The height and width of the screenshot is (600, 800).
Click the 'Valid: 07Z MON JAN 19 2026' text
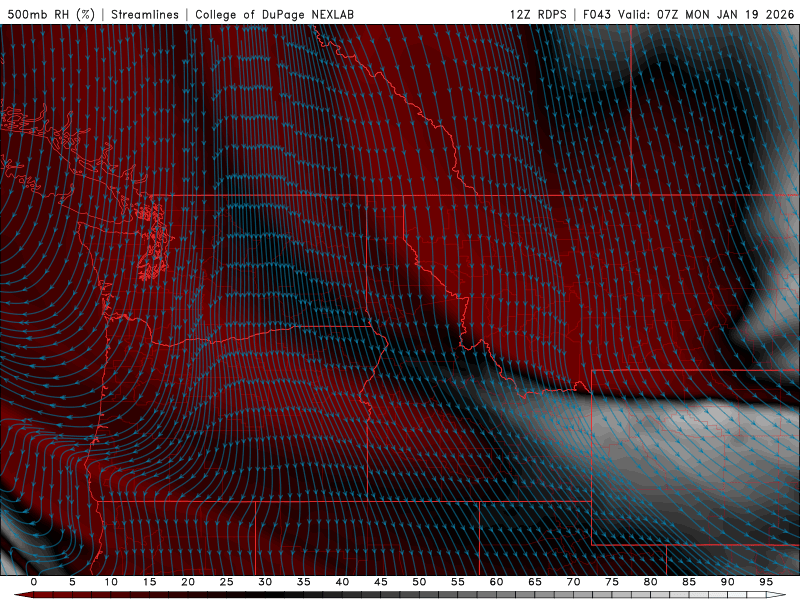pos(706,14)
